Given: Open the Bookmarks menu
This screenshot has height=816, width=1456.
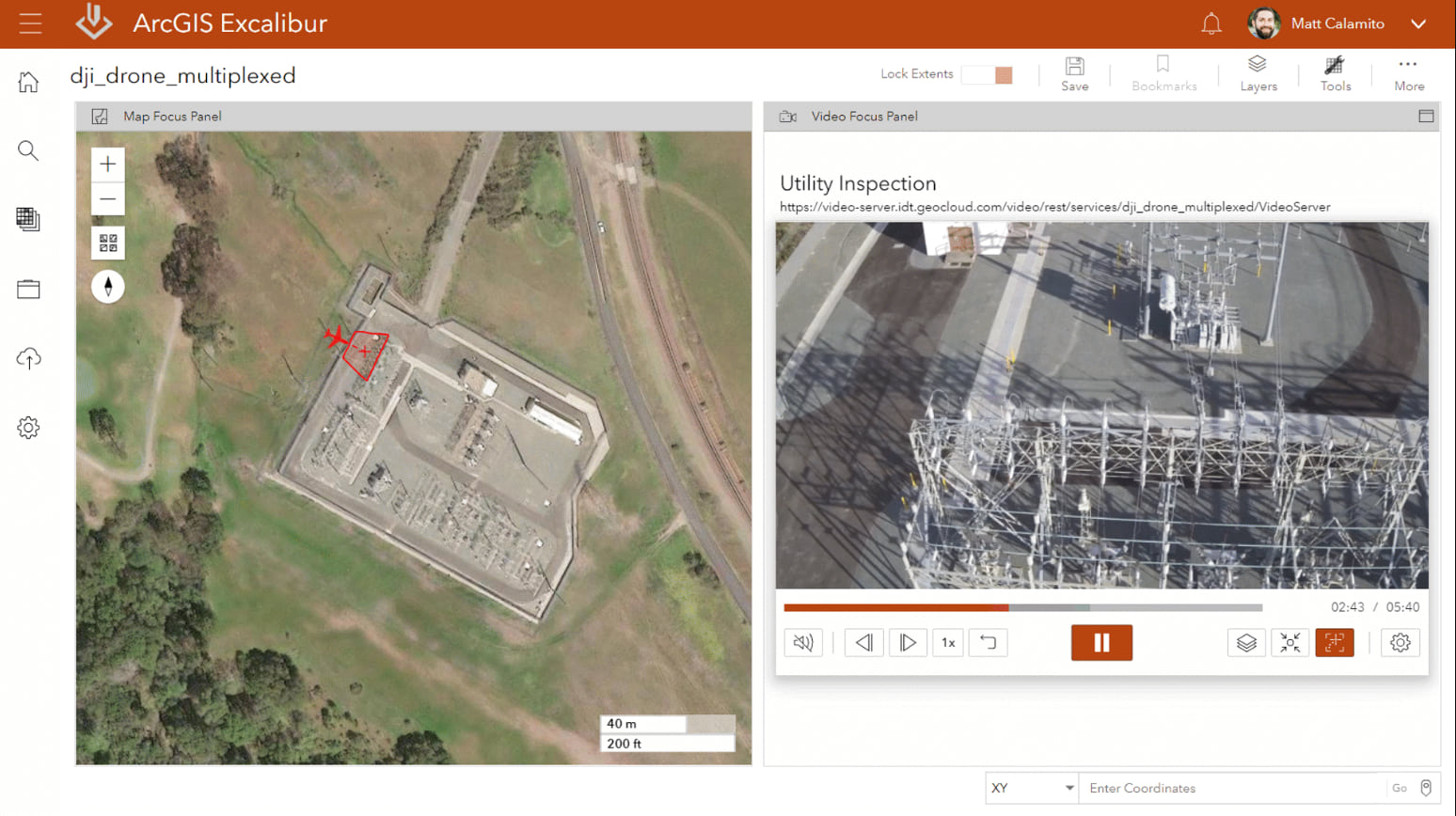Looking at the screenshot, I should click(x=1164, y=74).
